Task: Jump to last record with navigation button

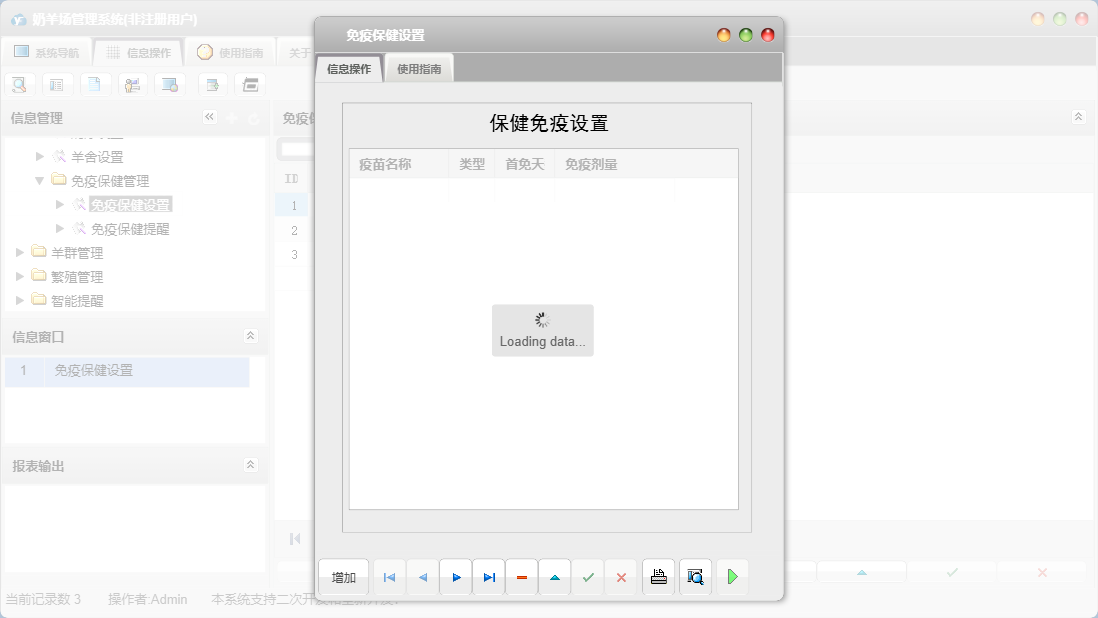Action: pyautogui.click(x=489, y=577)
